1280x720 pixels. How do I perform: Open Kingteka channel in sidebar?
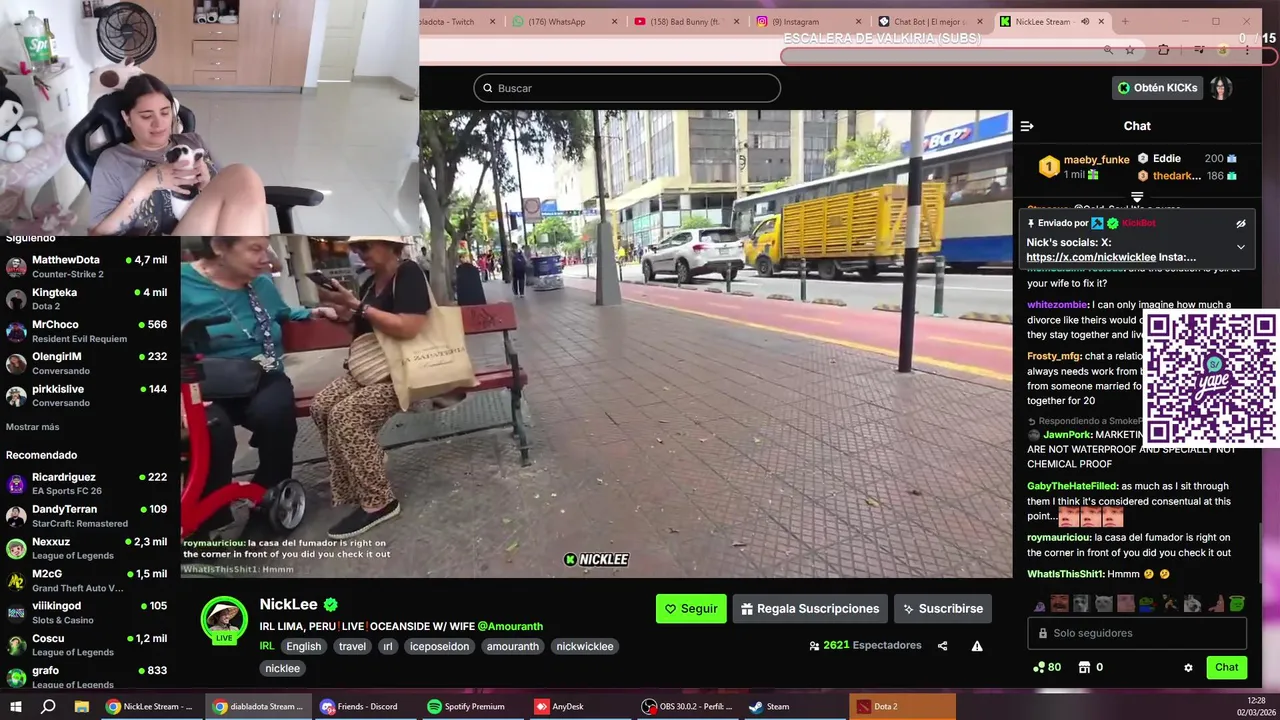[x=90, y=299]
